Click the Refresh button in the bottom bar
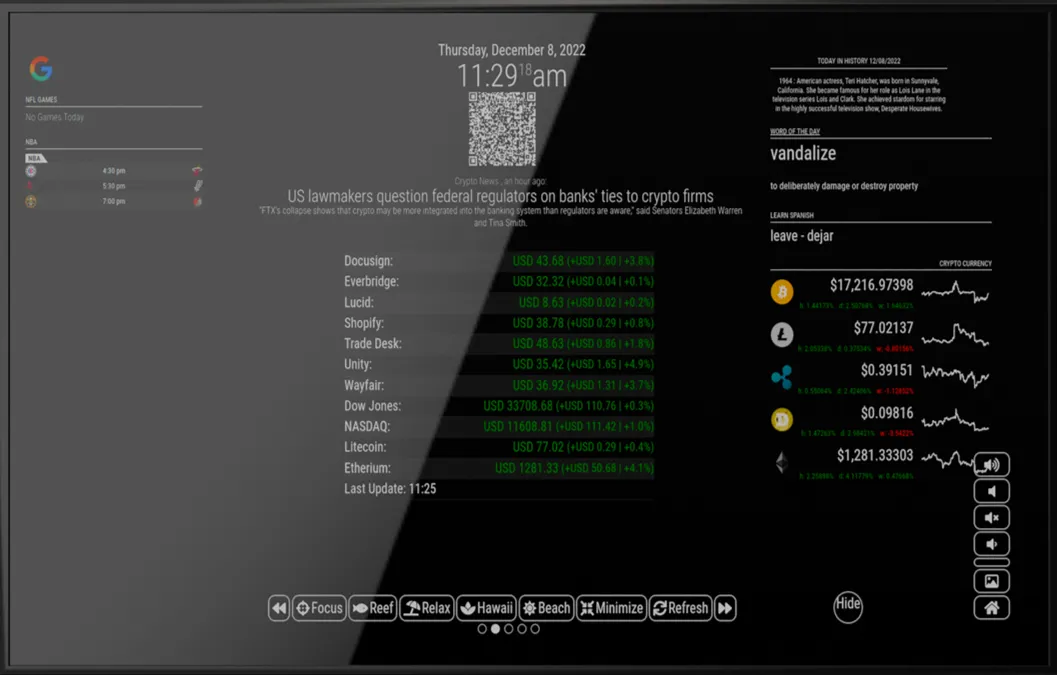 click(681, 608)
